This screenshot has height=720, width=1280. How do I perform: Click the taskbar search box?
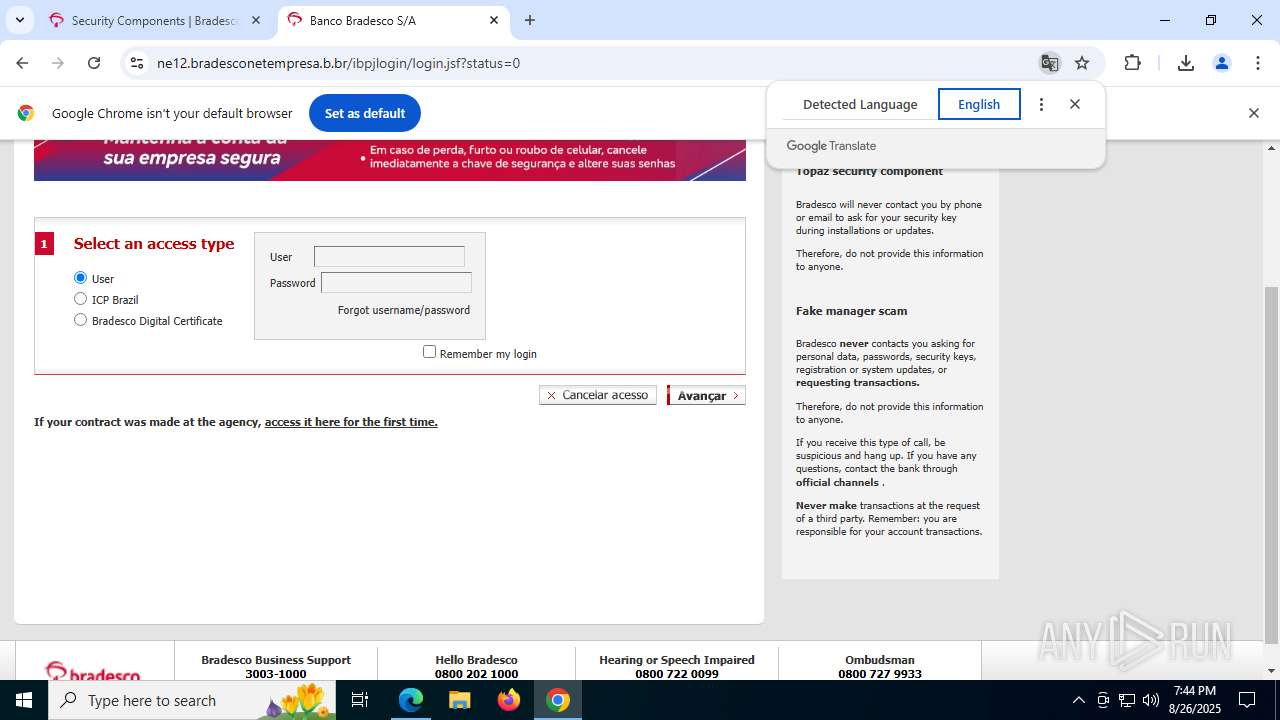[x=193, y=700]
